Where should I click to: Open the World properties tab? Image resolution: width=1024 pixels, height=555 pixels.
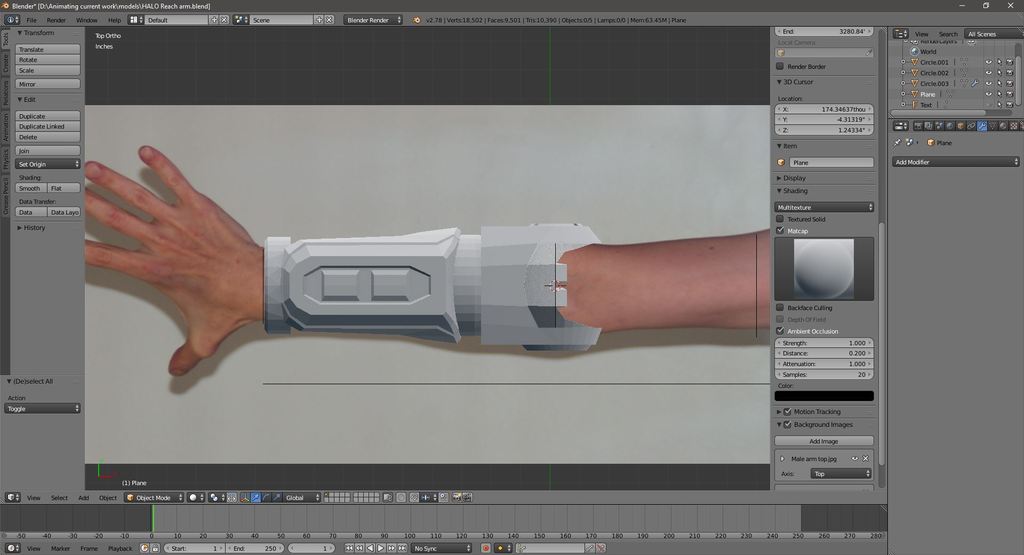pyautogui.click(x=950, y=126)
